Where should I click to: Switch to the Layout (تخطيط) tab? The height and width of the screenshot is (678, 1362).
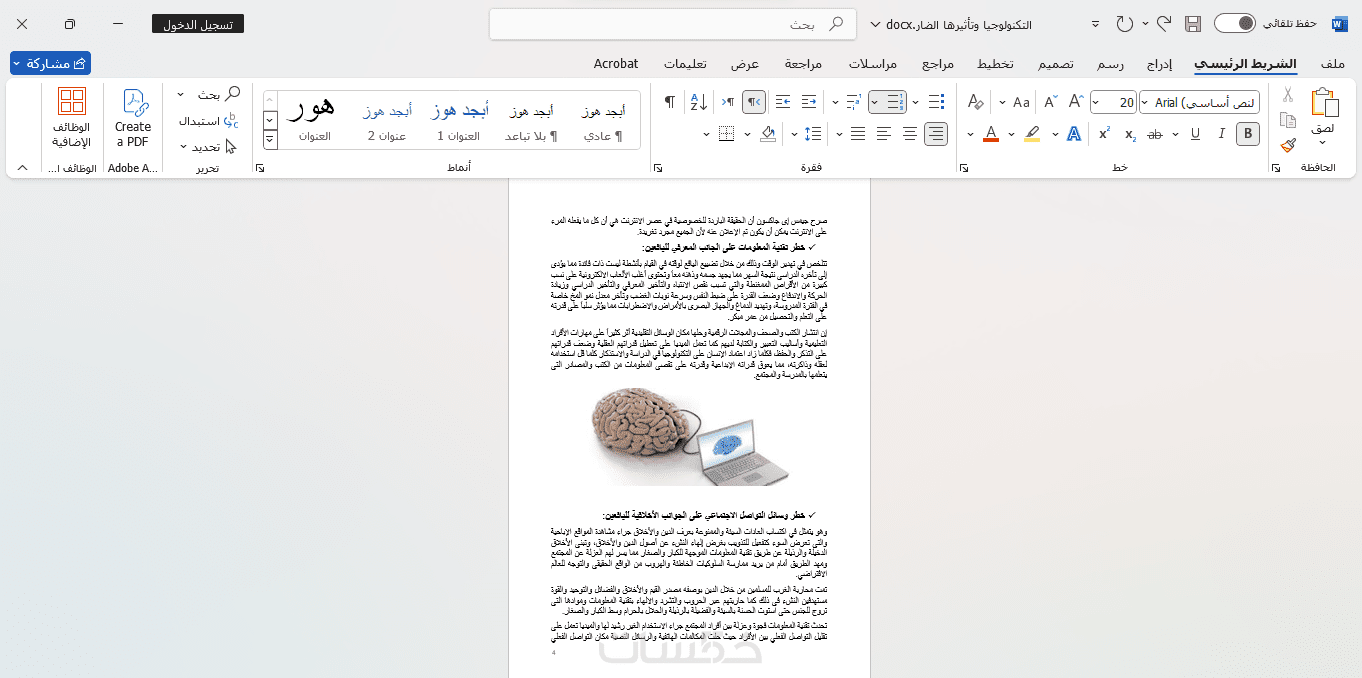click(x=995, y=63)
